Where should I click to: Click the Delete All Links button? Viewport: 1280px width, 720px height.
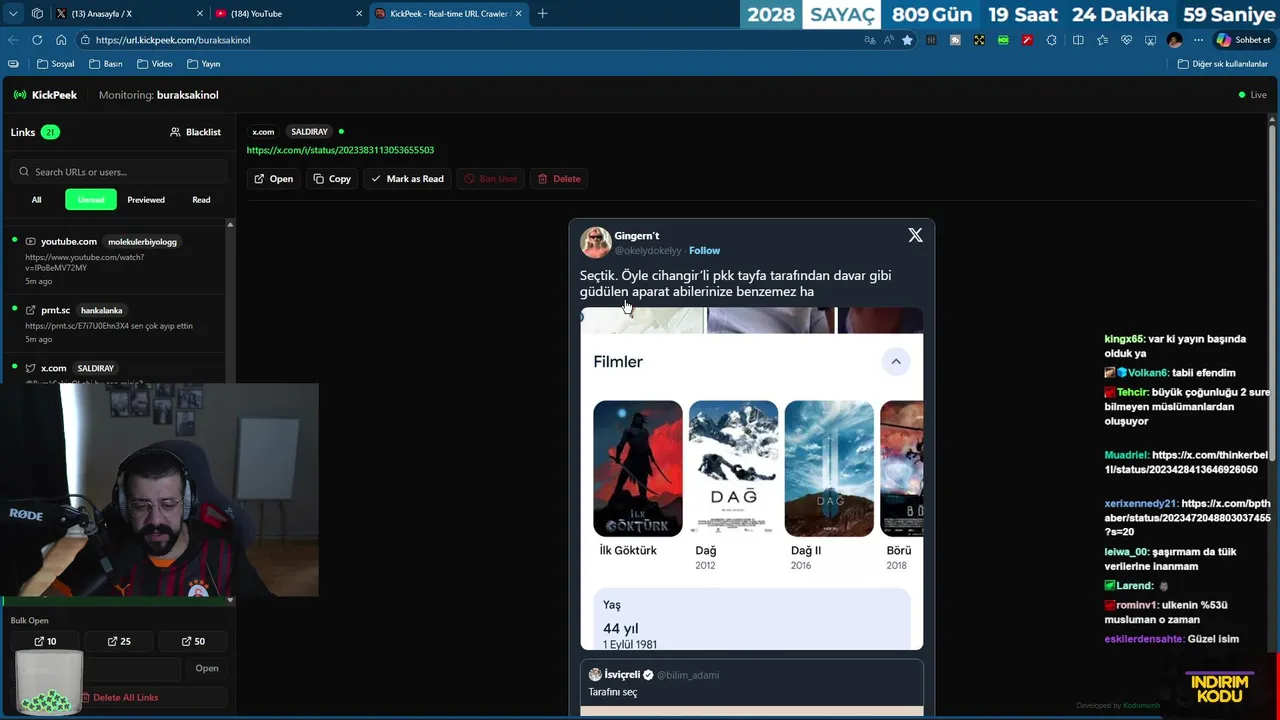point(119,697)
